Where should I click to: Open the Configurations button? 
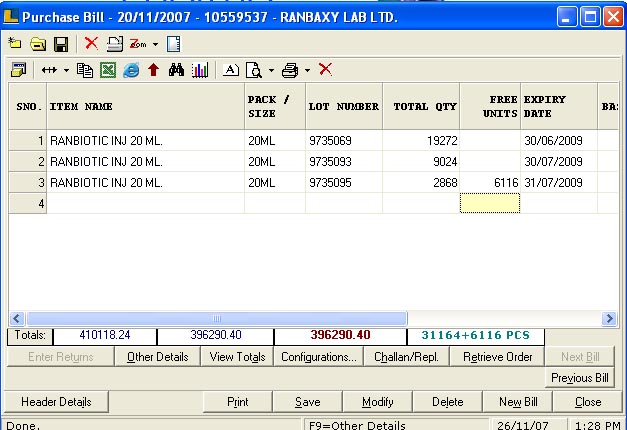319,357
